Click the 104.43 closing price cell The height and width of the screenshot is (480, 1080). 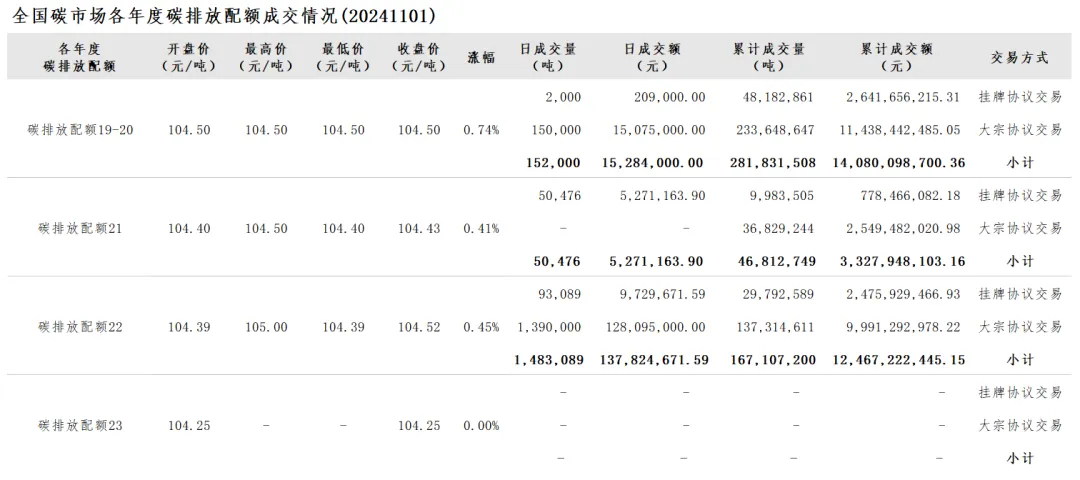pos(419,229)
